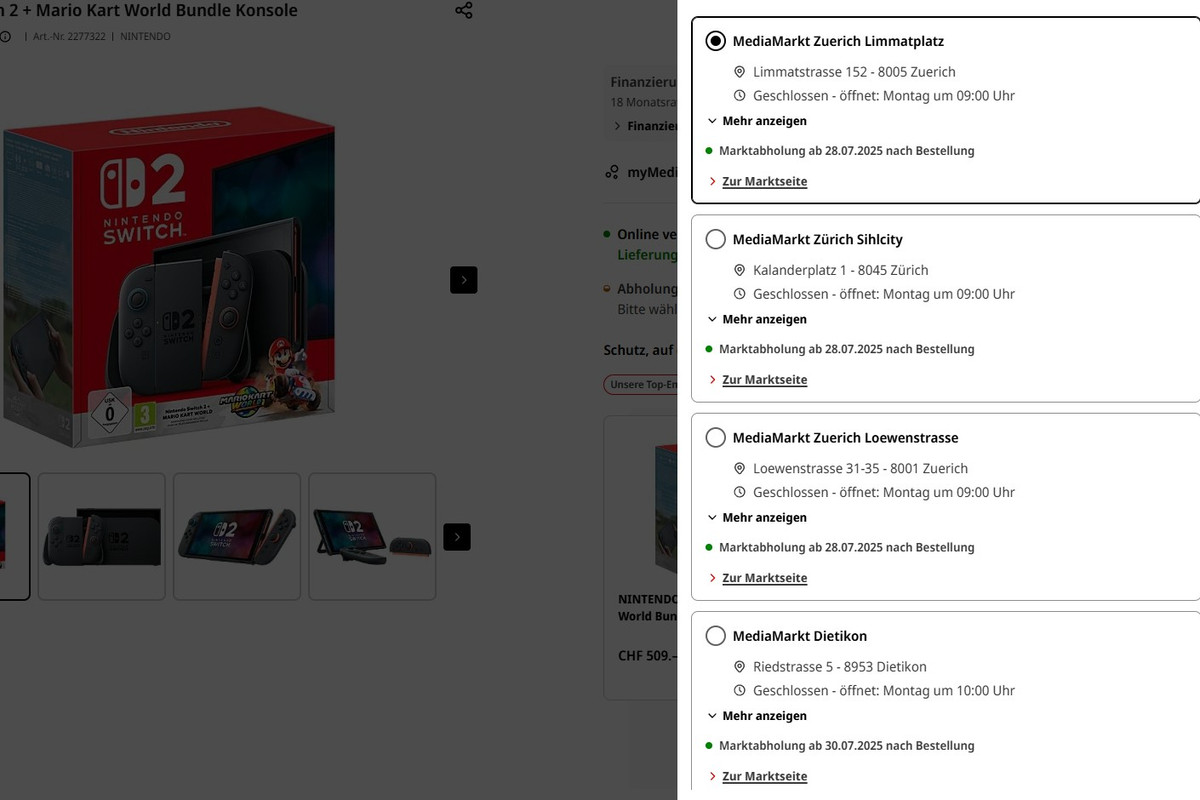Select MediaMarkt Dietikon radio button

click(715, 635)
